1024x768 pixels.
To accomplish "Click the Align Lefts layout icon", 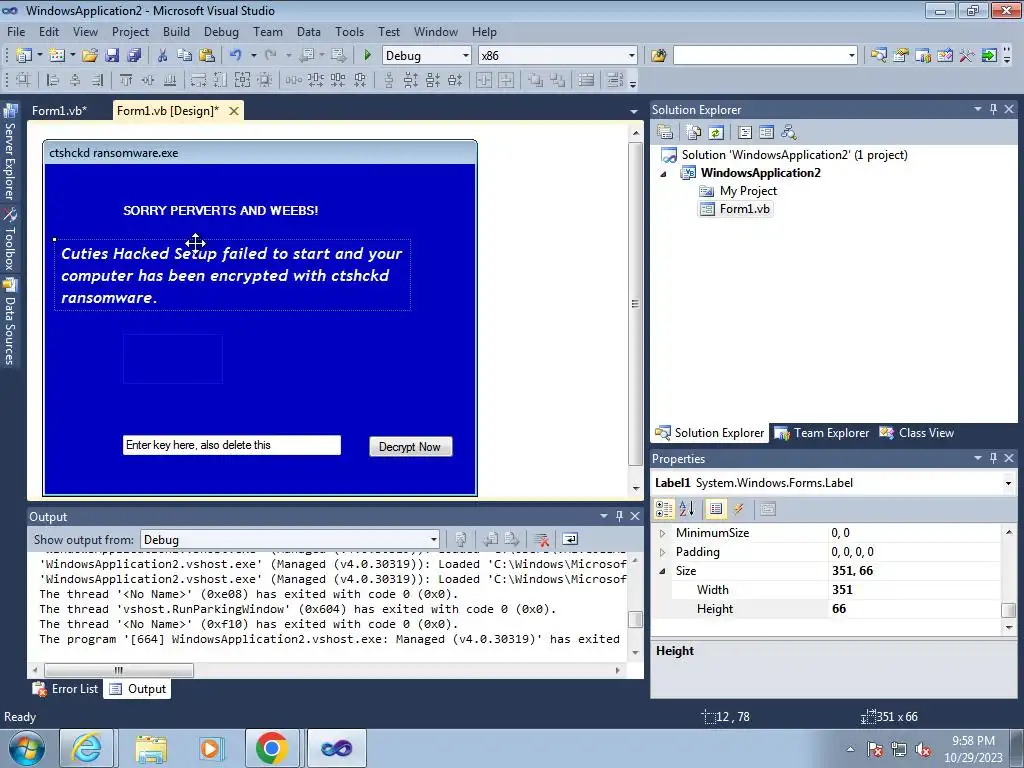I will tap(53, 80).
